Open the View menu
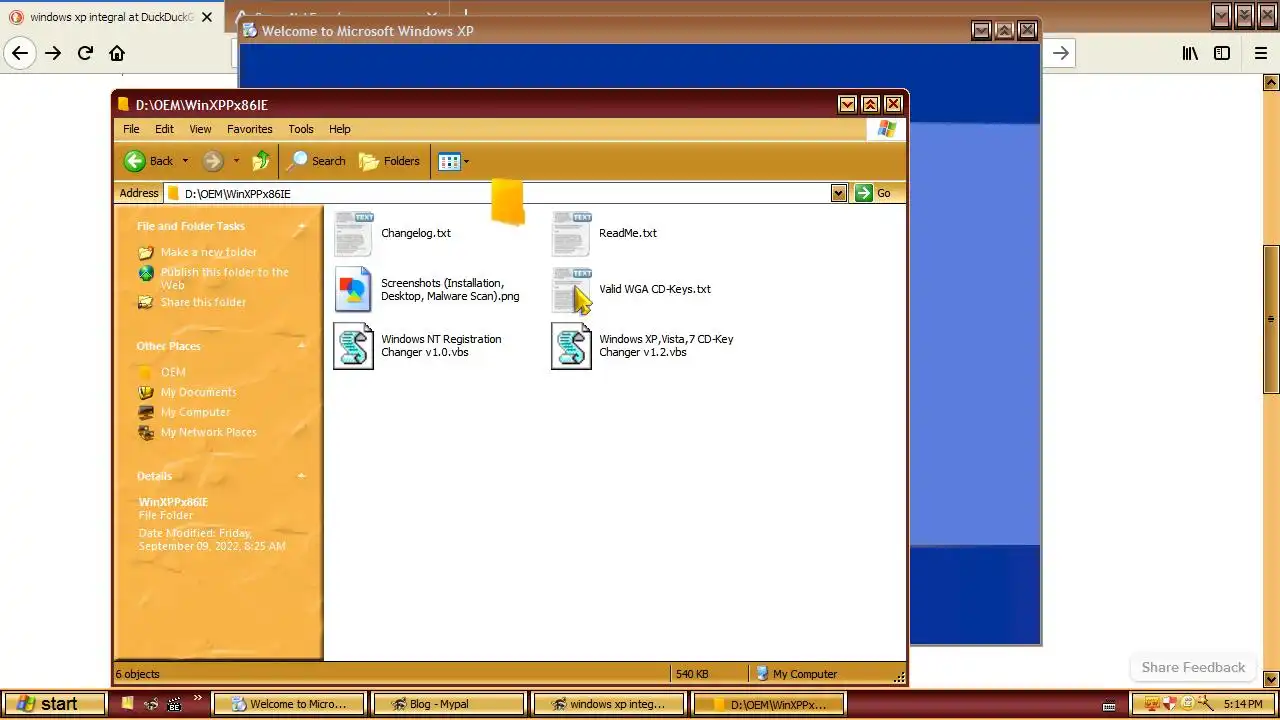Image resolution: width=1280 pixels, height=720 pixels. [x=200, y=129]
